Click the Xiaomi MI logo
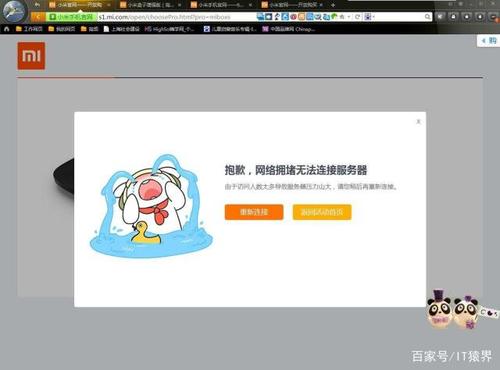 pos(31,56)
